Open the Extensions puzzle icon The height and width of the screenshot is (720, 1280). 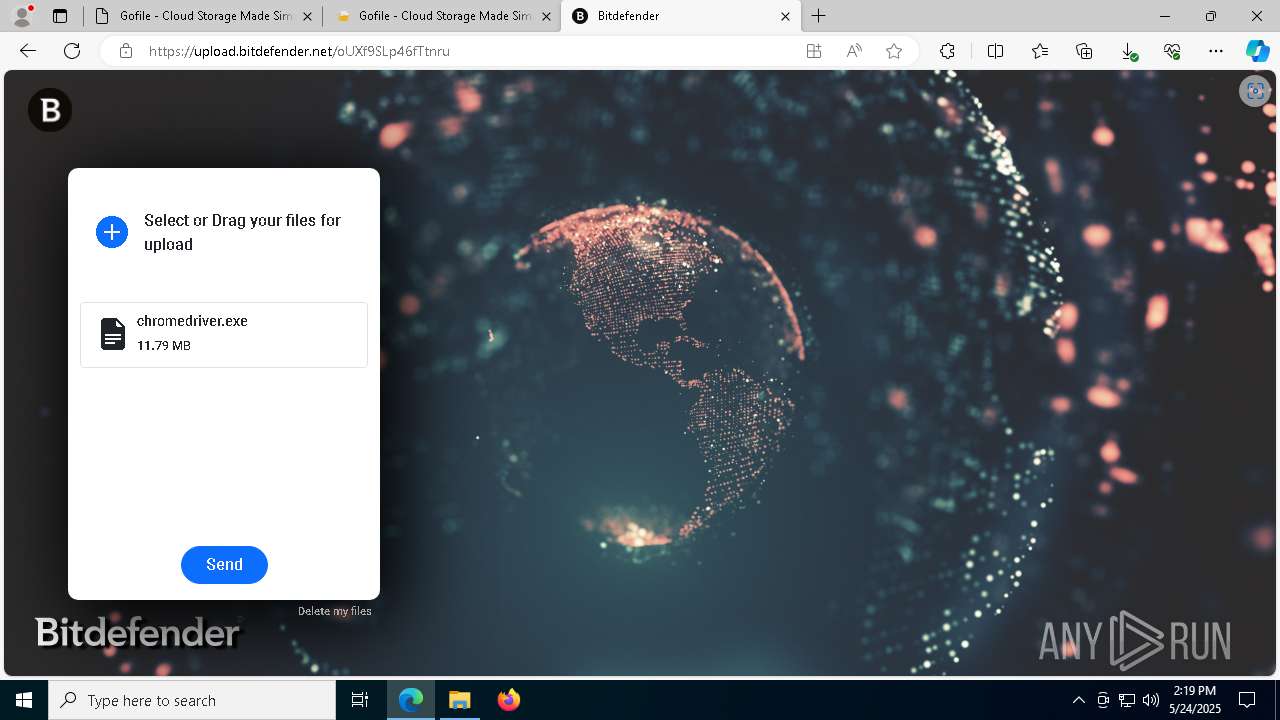click(x=947, y=51)
